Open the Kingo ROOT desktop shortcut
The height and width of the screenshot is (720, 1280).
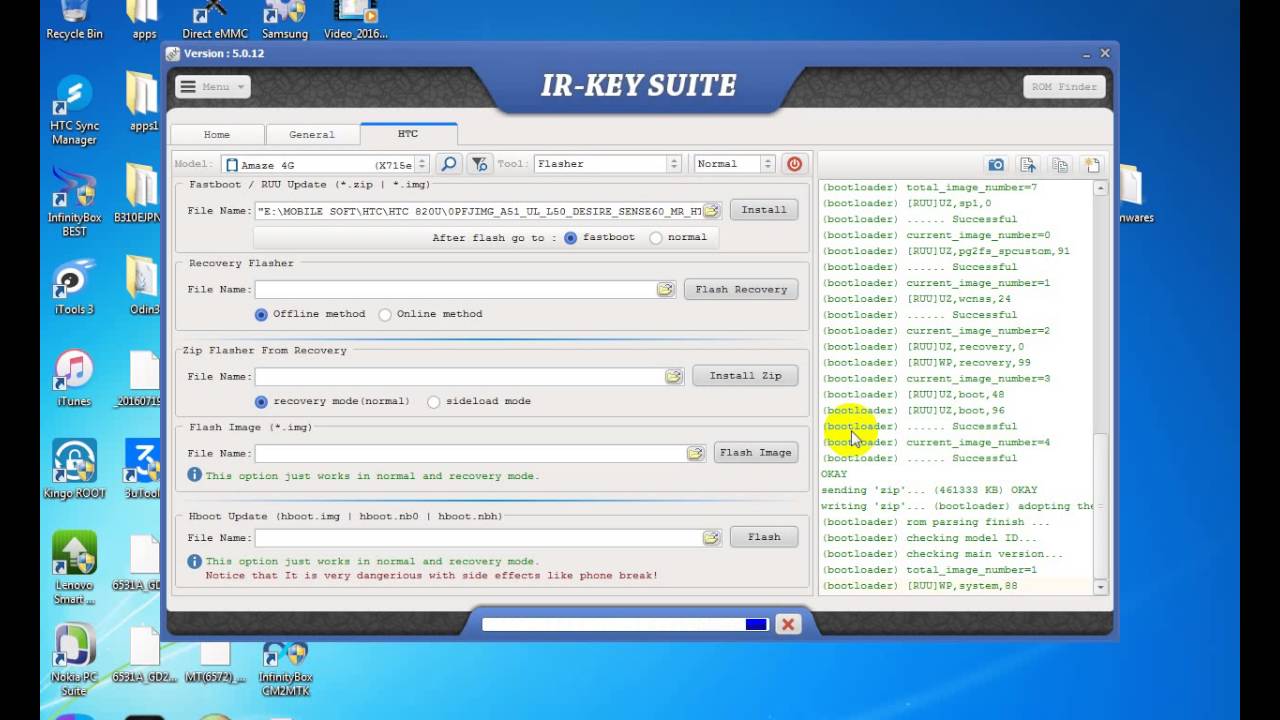coord(74,469)
